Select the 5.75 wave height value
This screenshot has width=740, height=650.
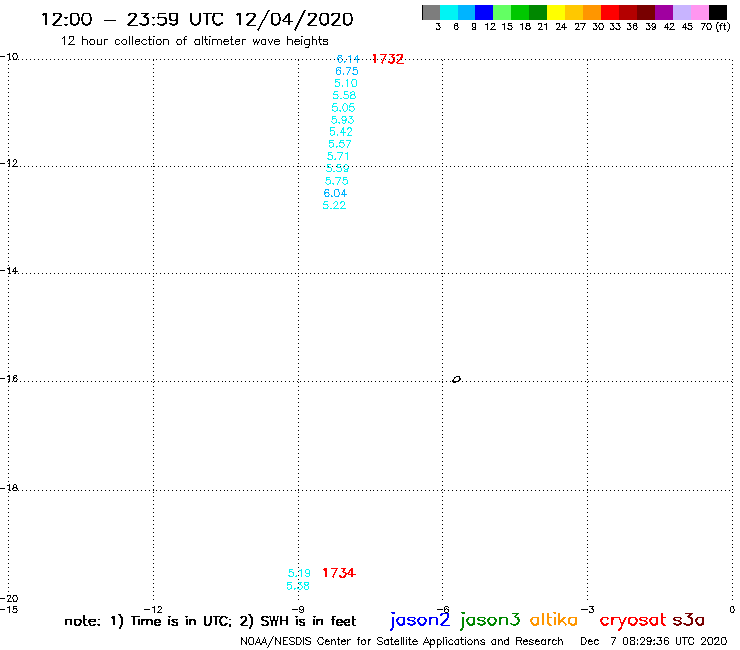(336, 181)
